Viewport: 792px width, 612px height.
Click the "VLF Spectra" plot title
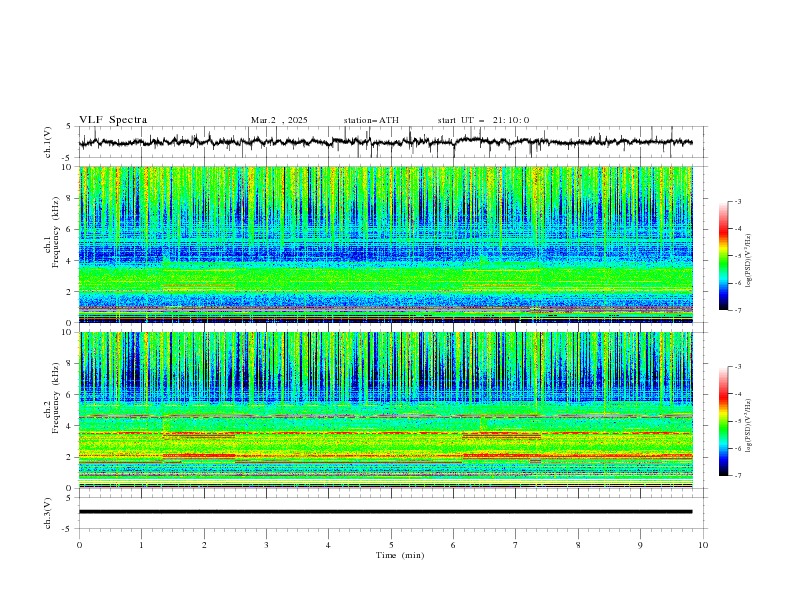coord(113,120)
